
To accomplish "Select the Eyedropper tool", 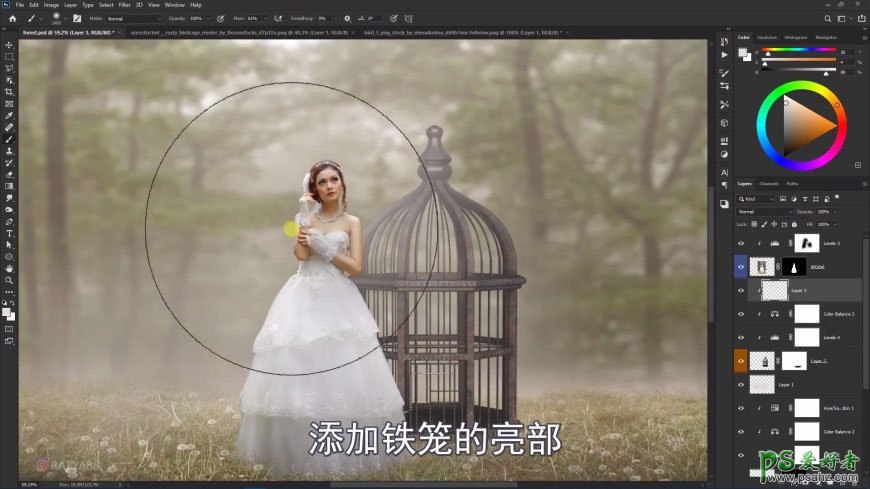I will (9, 115).
